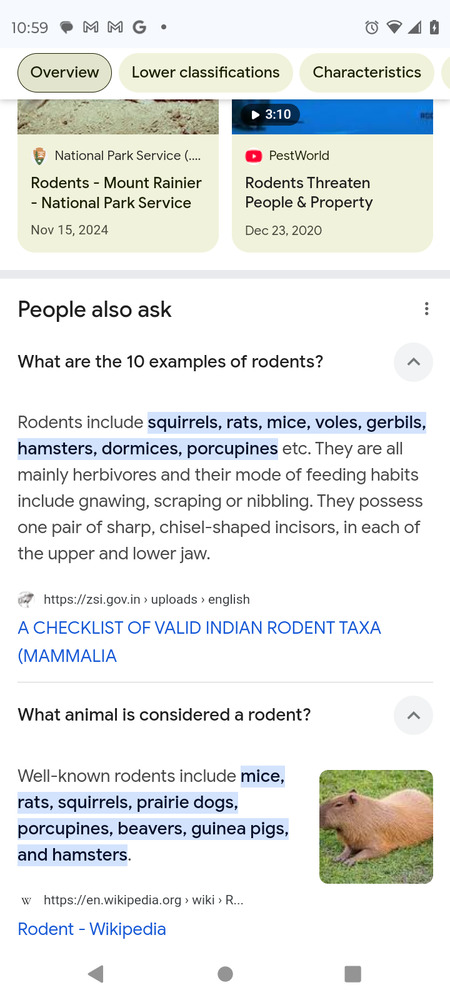Viewport: 450px width, 1000px height.
Task: Collapse the 10 examples of rodents question
Action: pyautogui.click(x=413, y=362)
